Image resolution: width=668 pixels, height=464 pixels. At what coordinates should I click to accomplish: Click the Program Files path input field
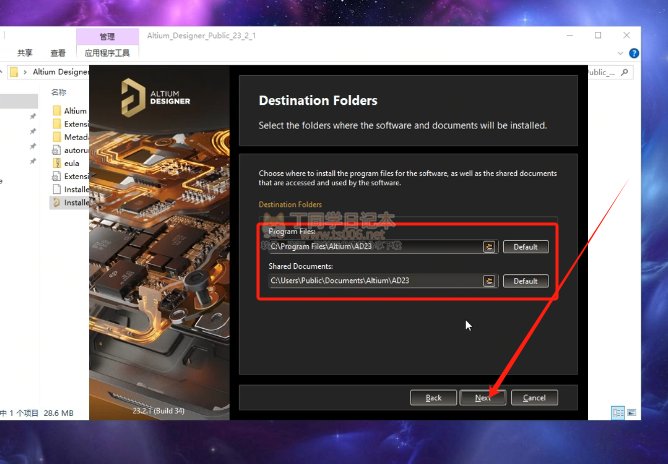pyautogui.click(x=375, y=247)
